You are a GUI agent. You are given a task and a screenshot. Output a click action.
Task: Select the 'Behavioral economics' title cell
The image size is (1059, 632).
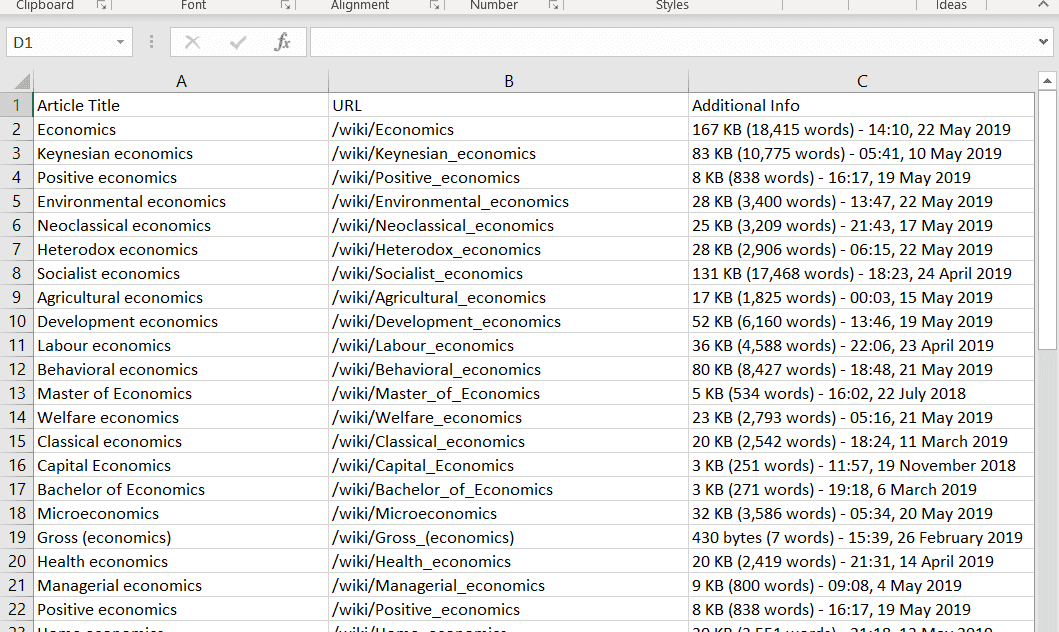[181, 369]
